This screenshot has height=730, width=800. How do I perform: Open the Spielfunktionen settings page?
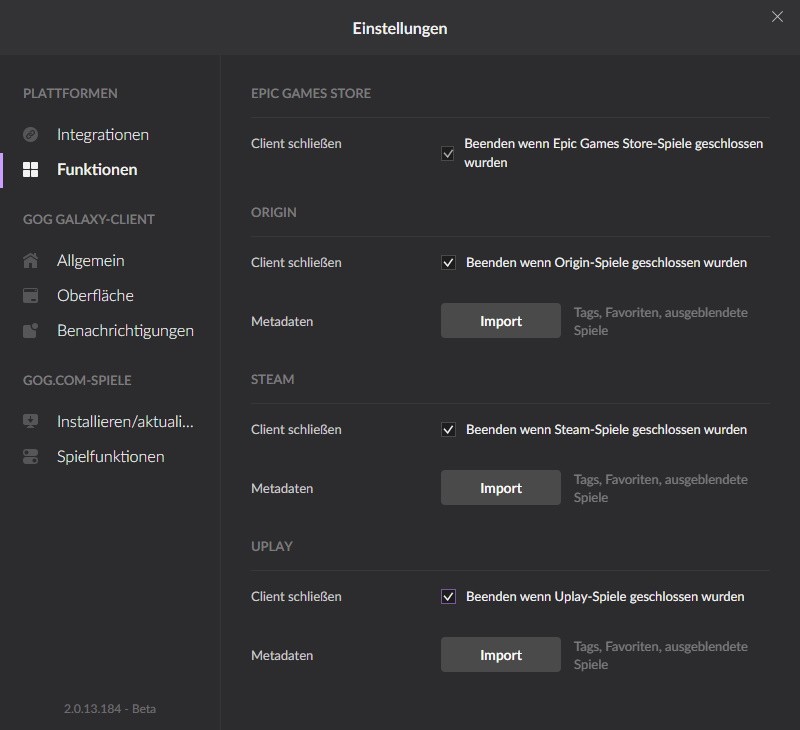point(111,457)
